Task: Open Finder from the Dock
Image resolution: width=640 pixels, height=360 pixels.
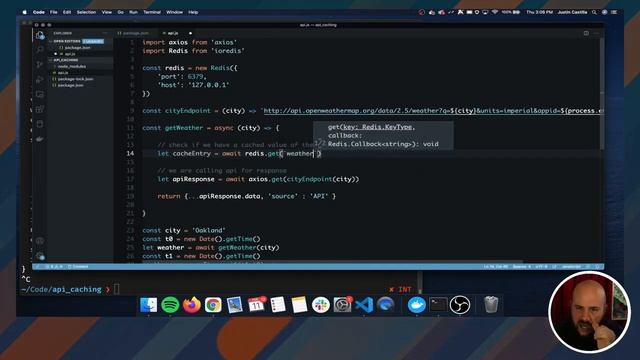Action: [x=149, y=304]
